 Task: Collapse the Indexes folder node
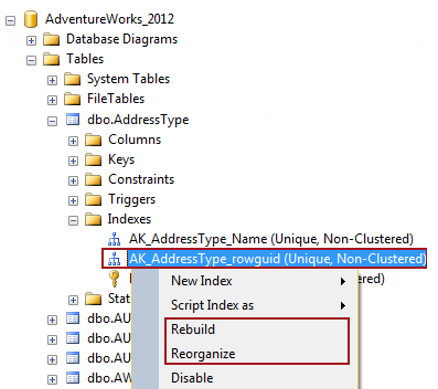73,221
